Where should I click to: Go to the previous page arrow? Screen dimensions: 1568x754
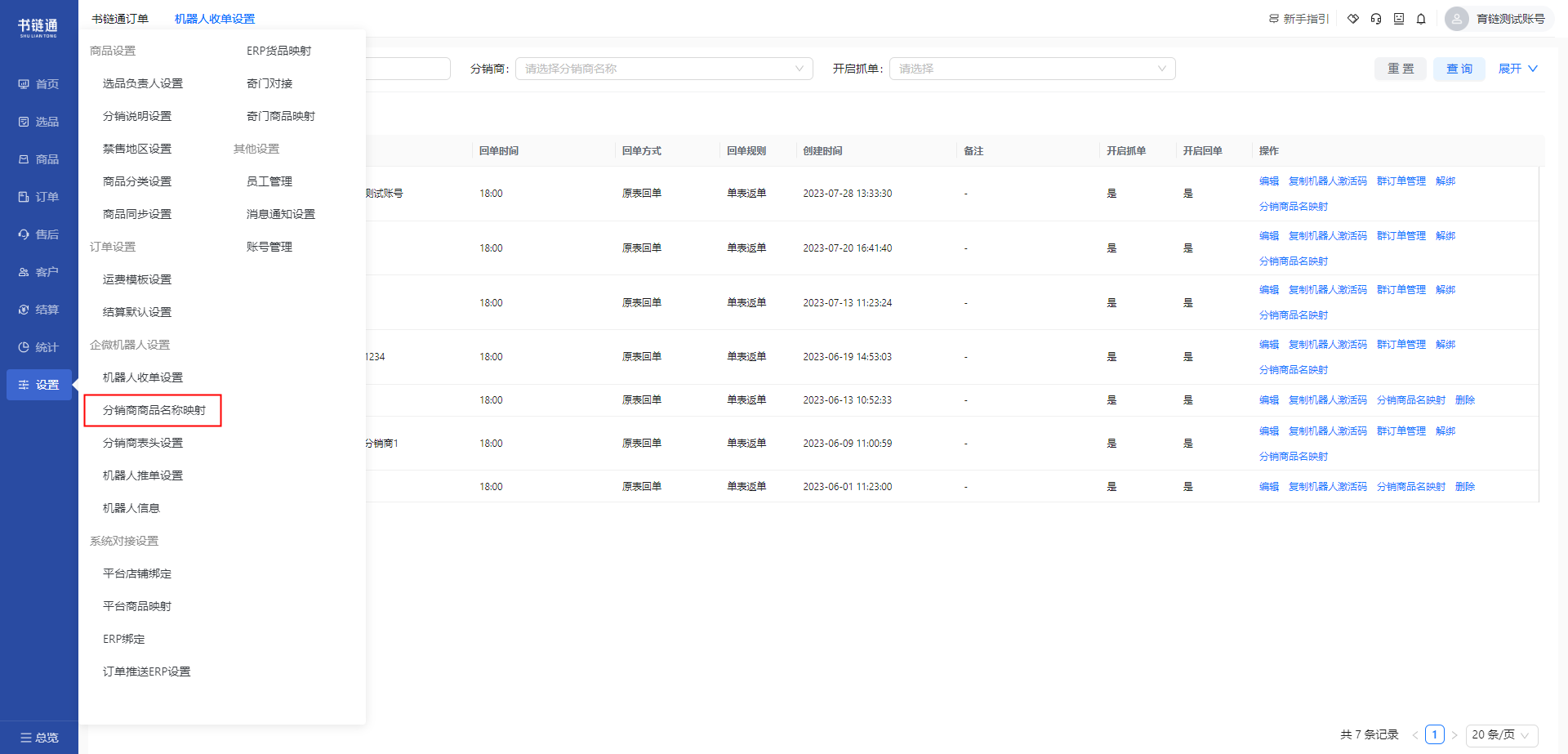click(x=1415, y=734)
